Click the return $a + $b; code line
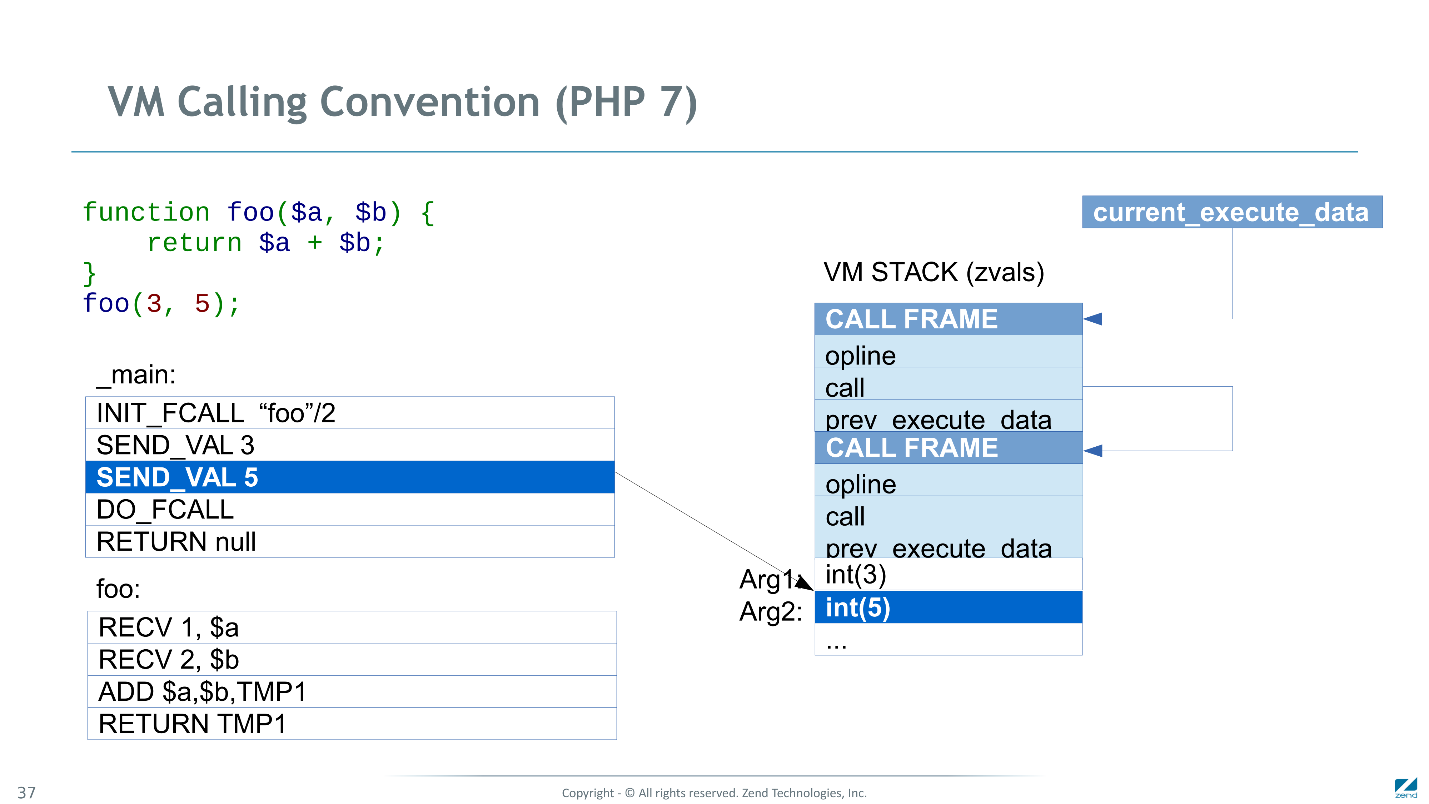1429x804 pixels. click(266, 243)
